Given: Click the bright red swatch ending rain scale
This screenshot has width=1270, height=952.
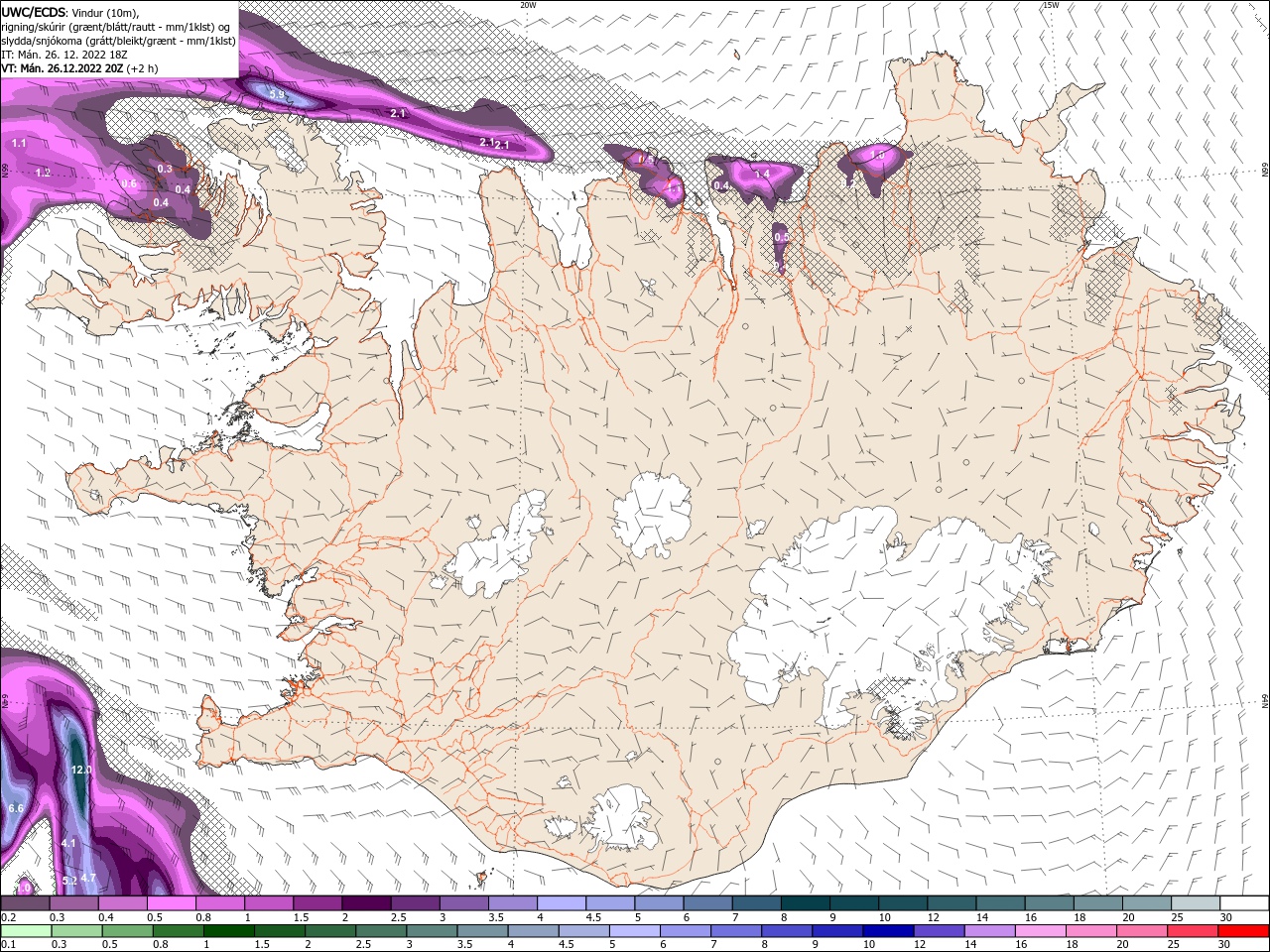Looking at the screenshot, I should pyautogui.click(x=1245, y=931).
